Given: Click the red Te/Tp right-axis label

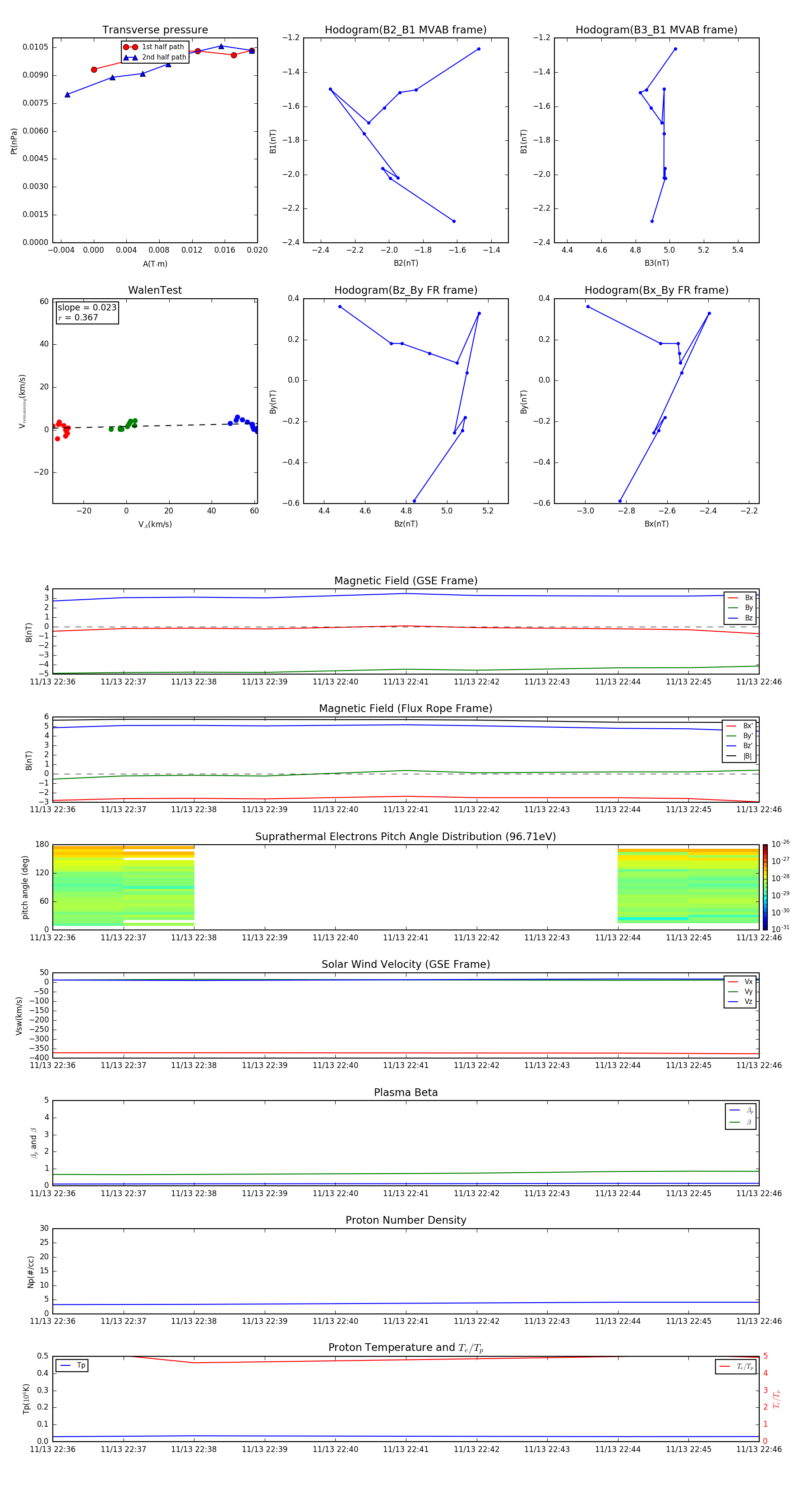Looking at the screenshot, I should [x=777, y=1399].
